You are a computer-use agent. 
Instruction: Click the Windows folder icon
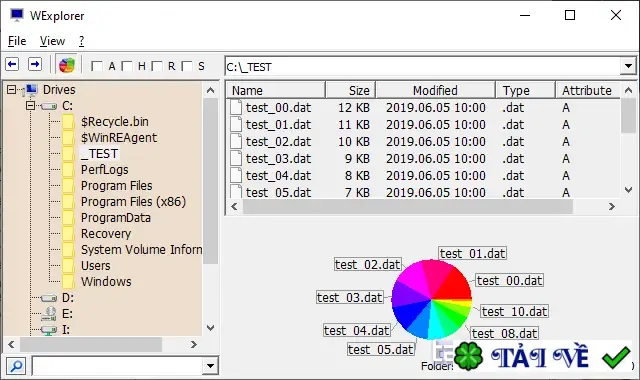coord(68,282)
